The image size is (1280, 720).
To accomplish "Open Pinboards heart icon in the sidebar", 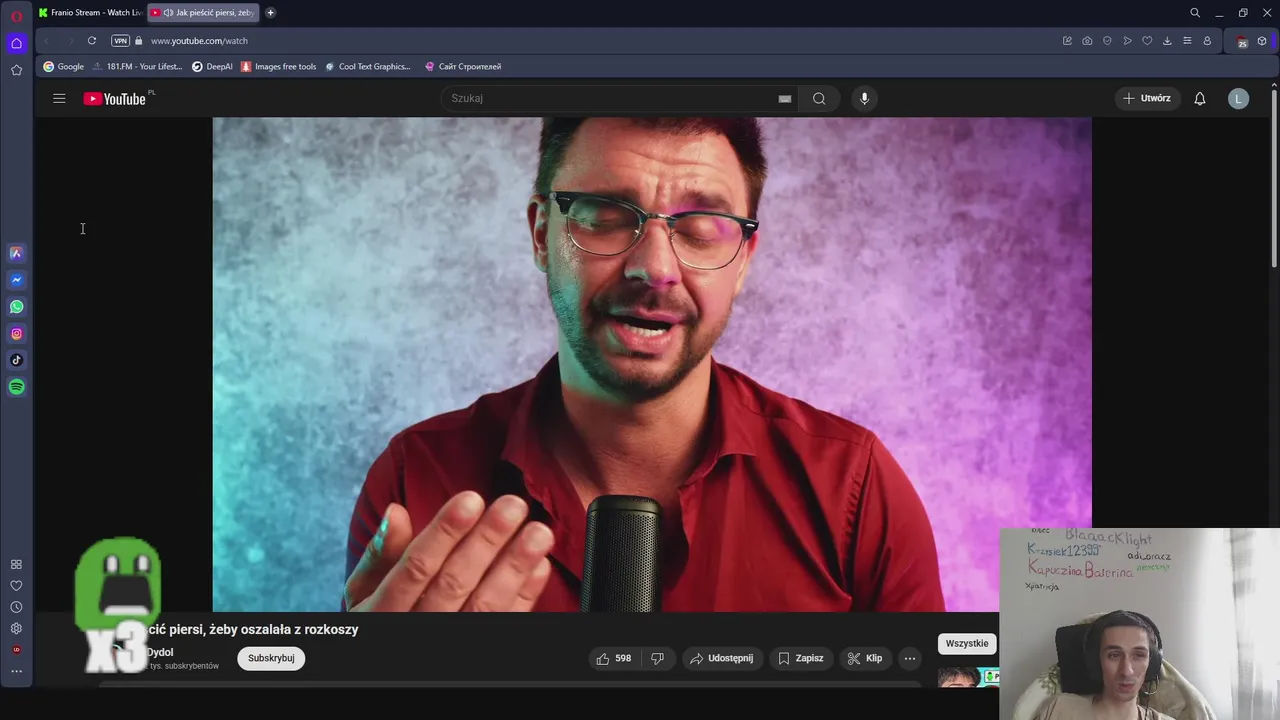I will click(x=16, y=586).
